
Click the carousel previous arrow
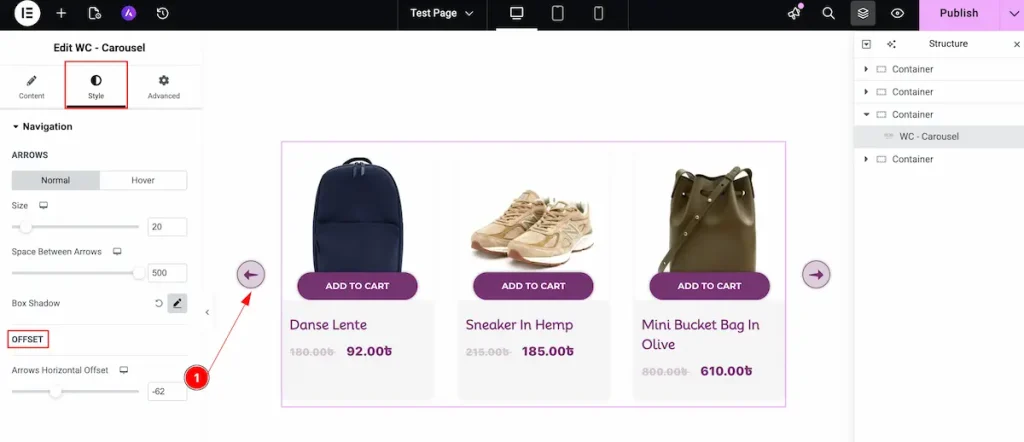(251, 274)
